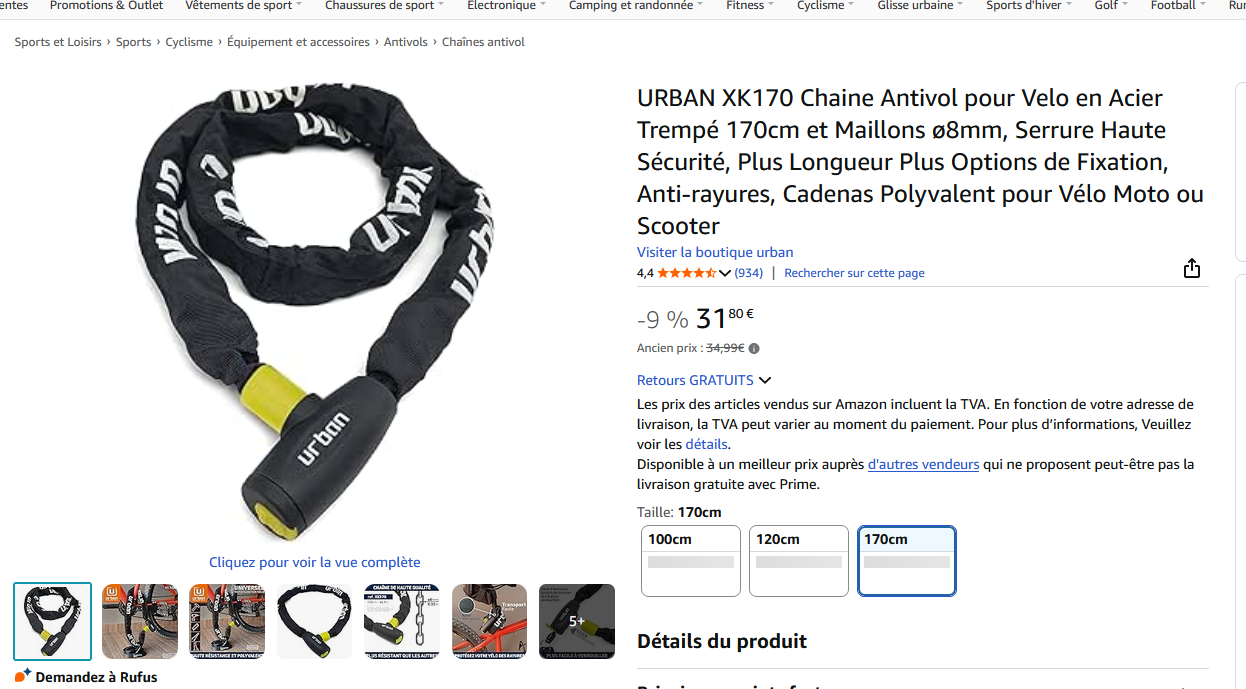Open star rating breakdown chevron
The height and width of the screenshot is (689, 1246).
pyautogui.click(x=725, y=273)
